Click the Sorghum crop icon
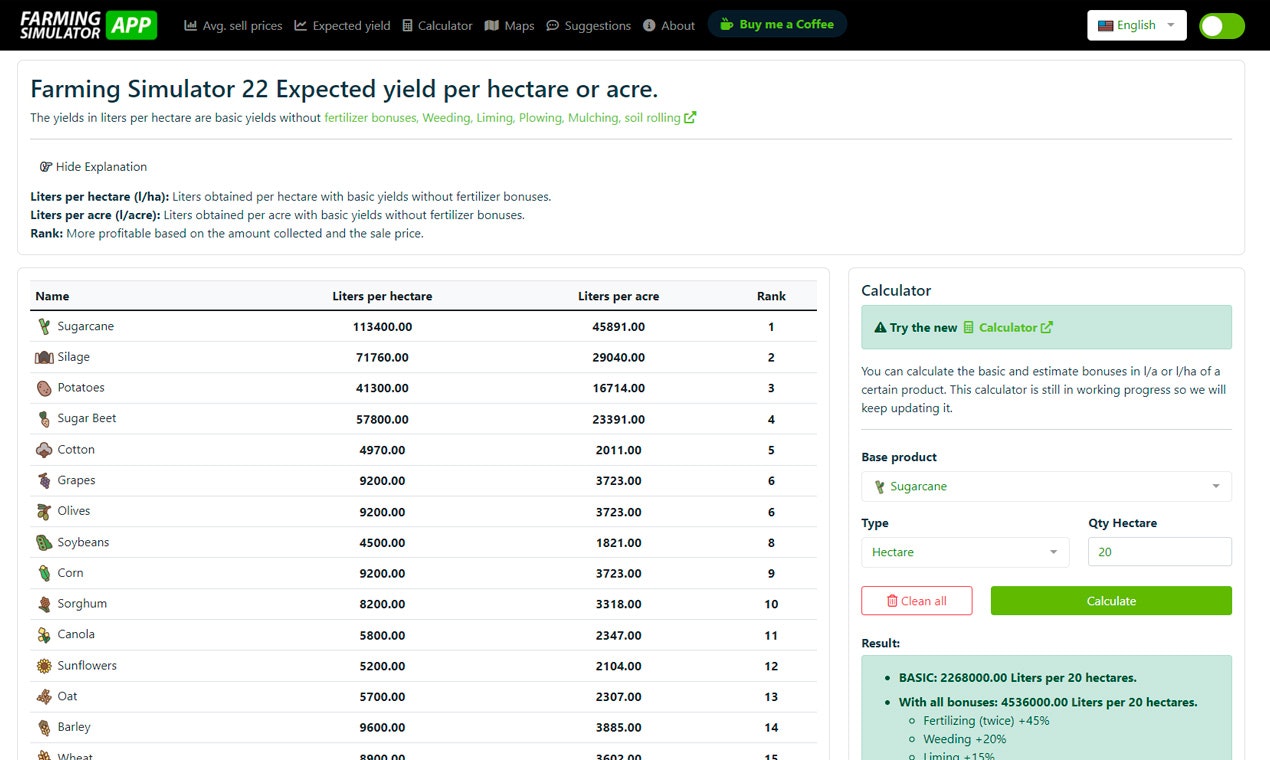The width and height of the screenshot is (1270, 760). tap(44, 604)
